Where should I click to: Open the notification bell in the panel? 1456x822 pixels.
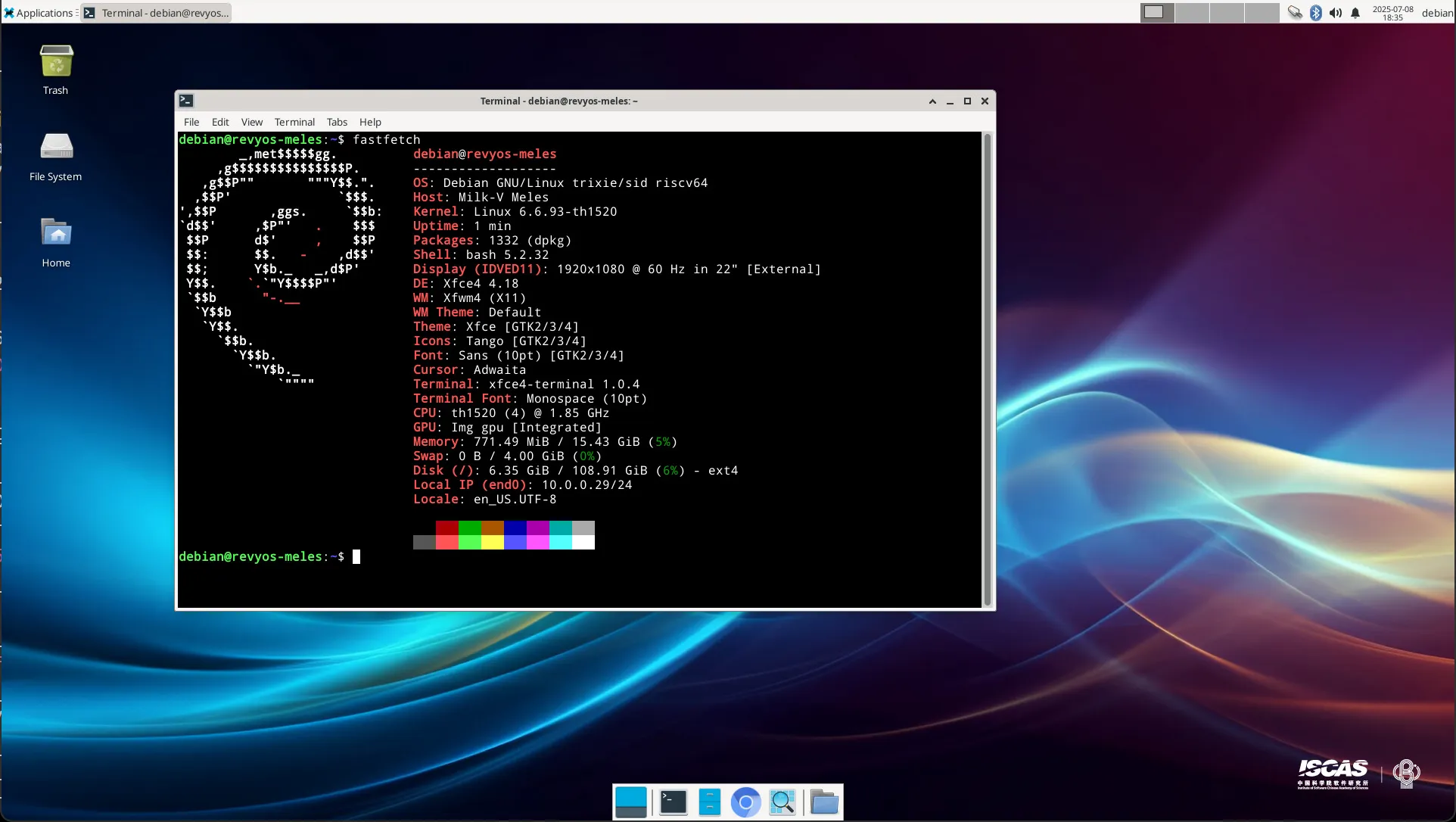(1355, 13)
